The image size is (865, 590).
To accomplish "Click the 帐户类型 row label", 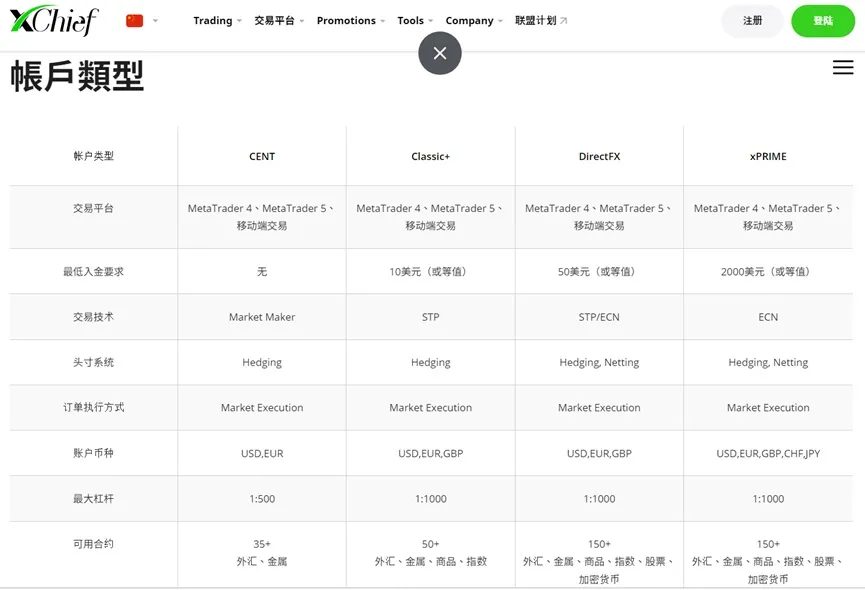I will pyautogui.click(x=93, y=156).
